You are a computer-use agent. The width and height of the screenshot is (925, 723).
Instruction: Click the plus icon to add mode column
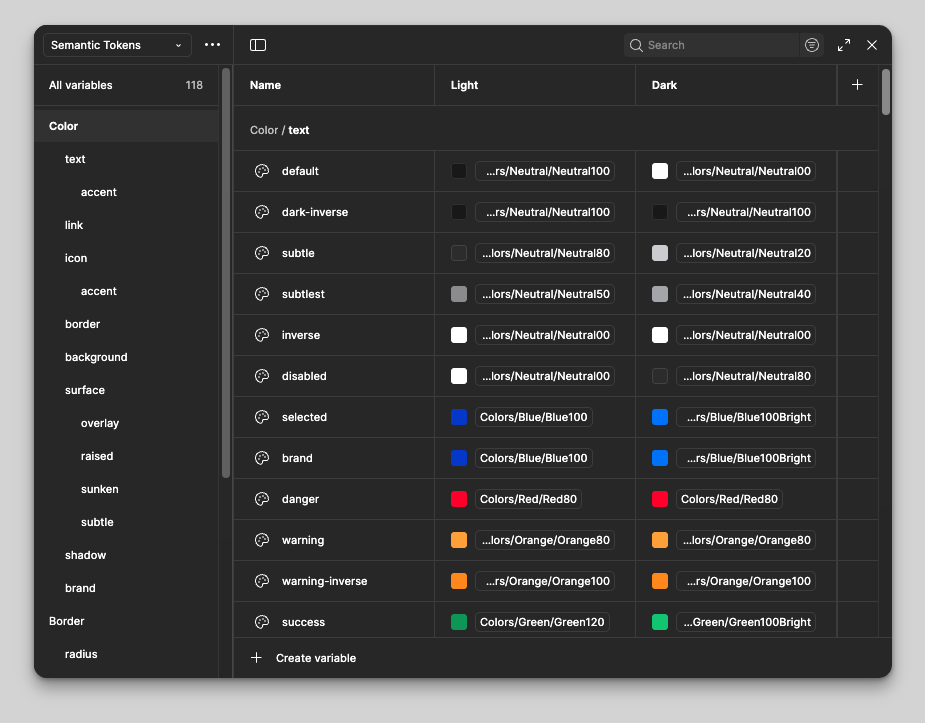tap(857, 85)
